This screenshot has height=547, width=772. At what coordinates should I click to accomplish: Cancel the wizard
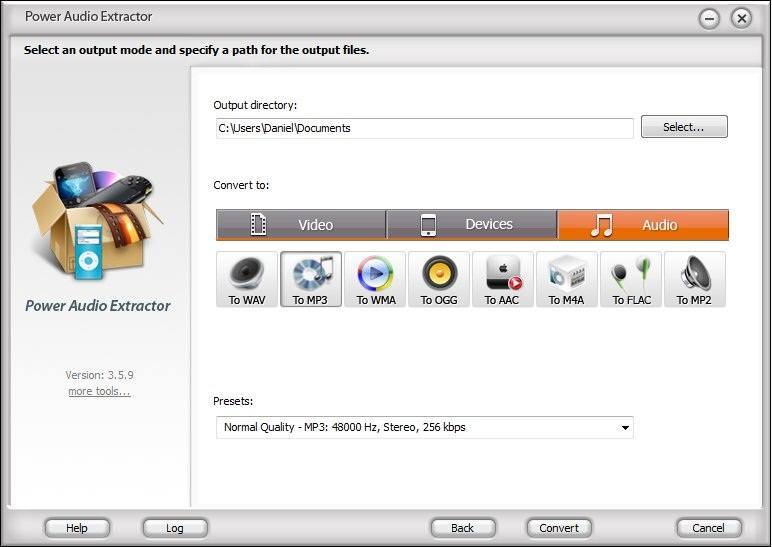708,528
